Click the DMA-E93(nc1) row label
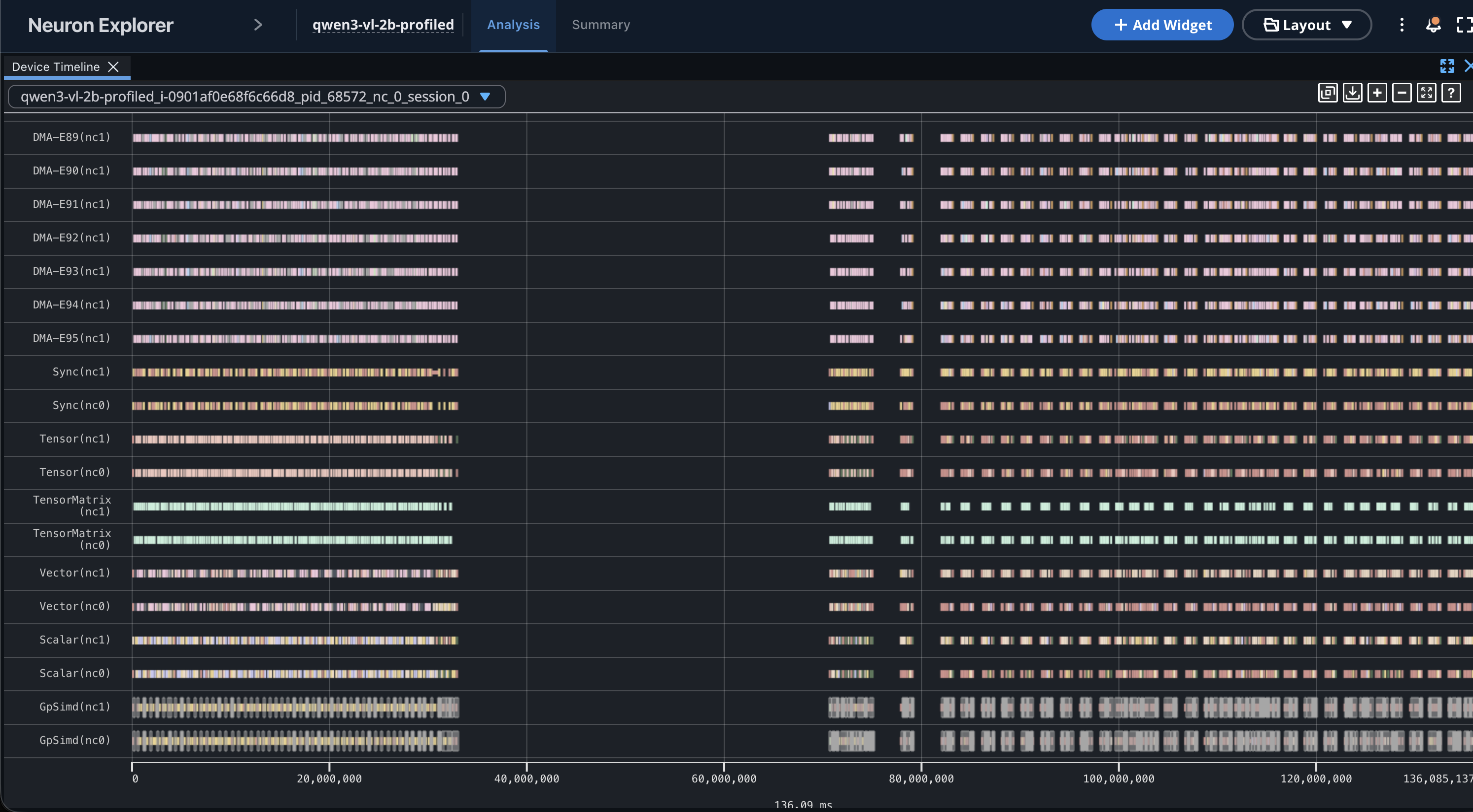1473x812 pixels. (x=71, y=271)
